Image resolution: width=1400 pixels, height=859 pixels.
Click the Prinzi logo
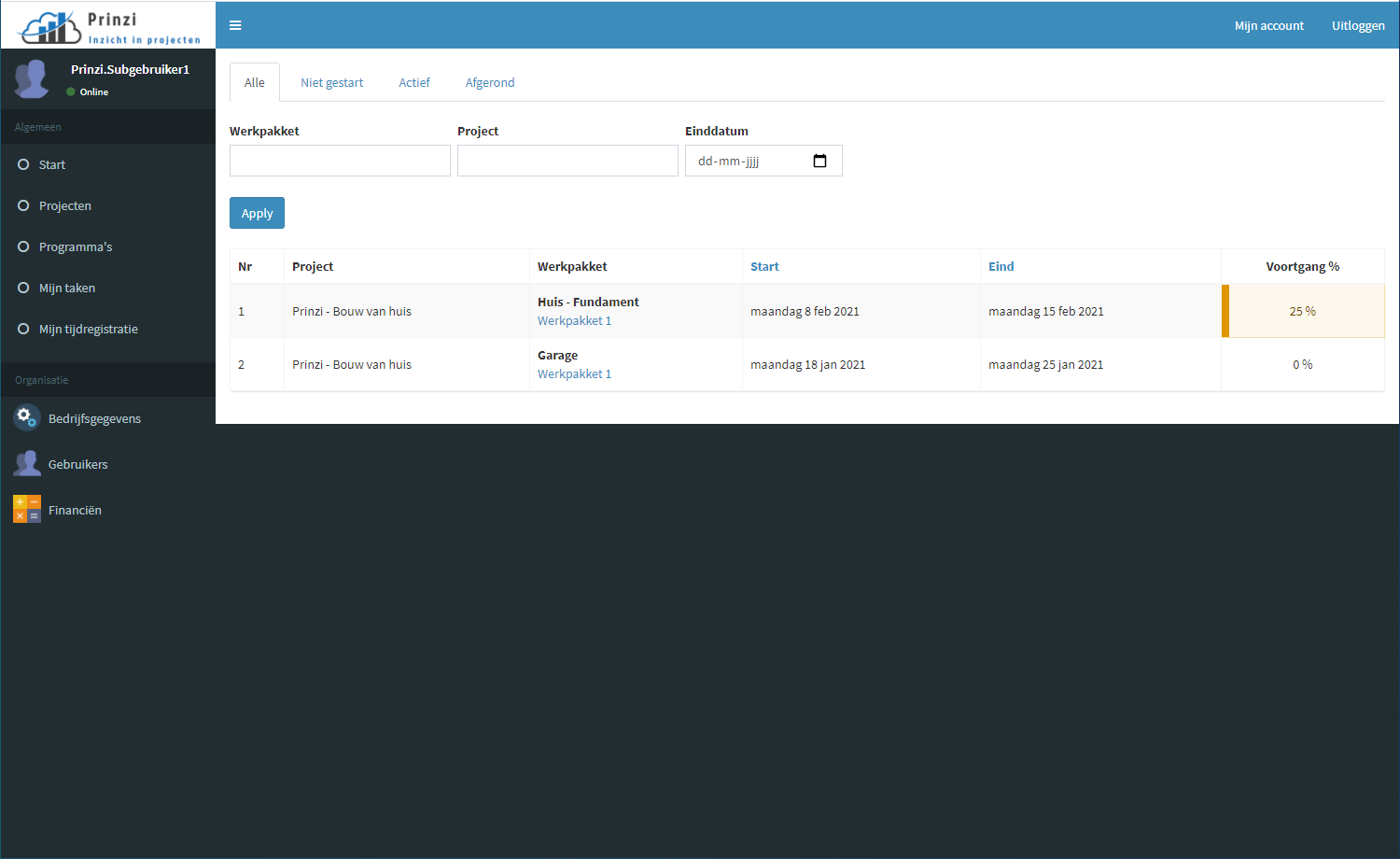pos(108,26)
